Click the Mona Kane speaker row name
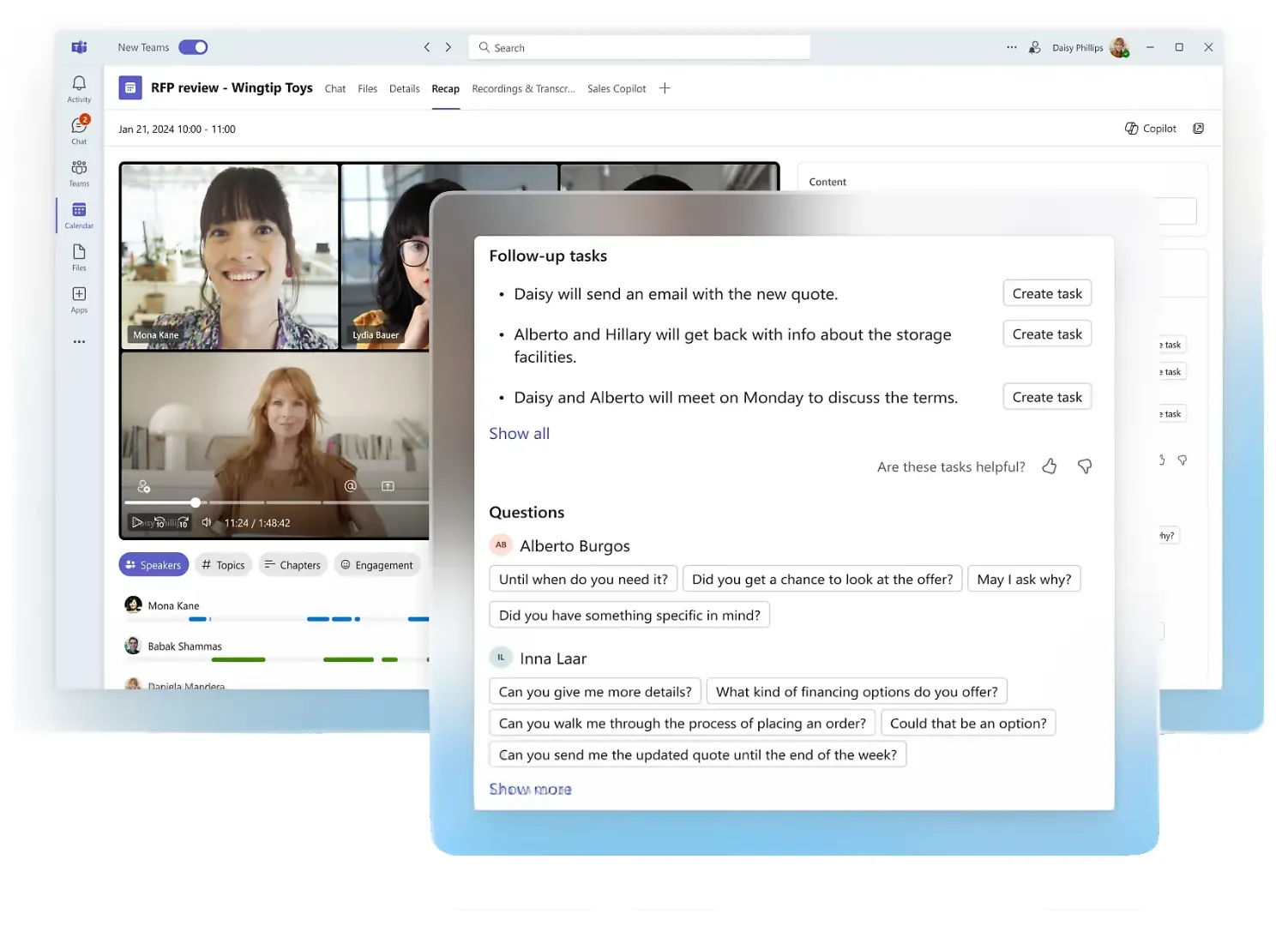The image size is (1288, 926). coord(173,605)
